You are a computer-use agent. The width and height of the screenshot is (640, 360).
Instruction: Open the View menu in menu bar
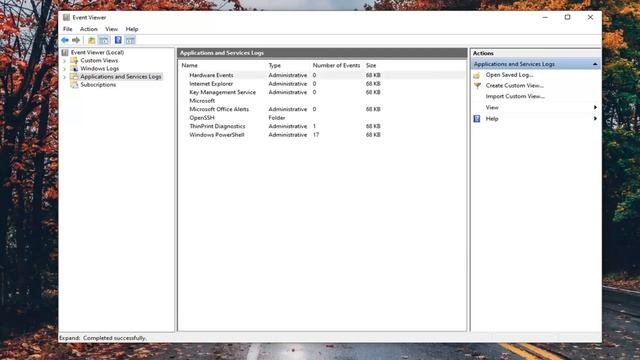111,29
